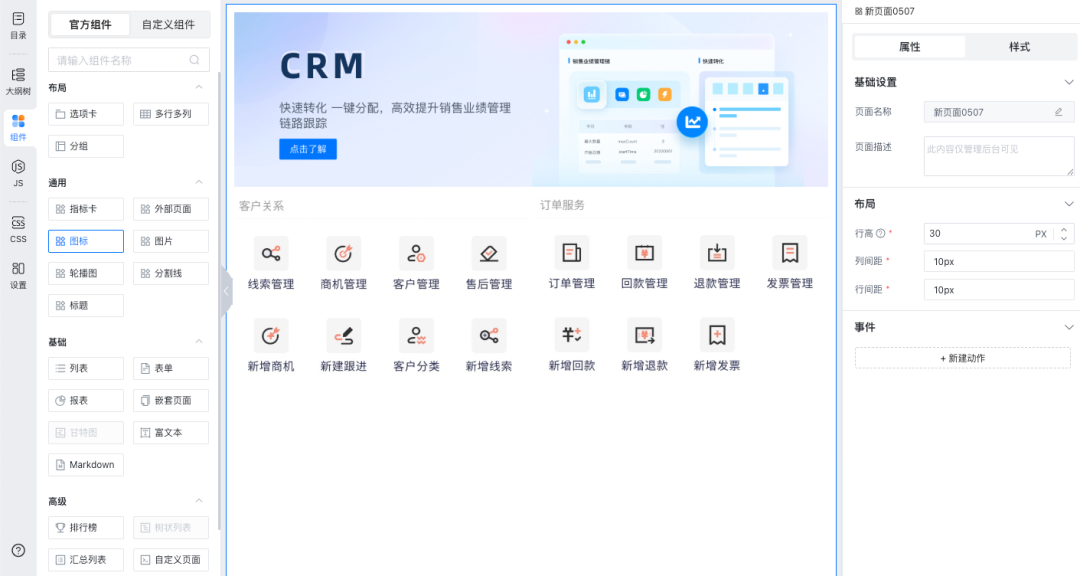
Task: Collapse the 布局 component section
Action: (x=198, y=88)
